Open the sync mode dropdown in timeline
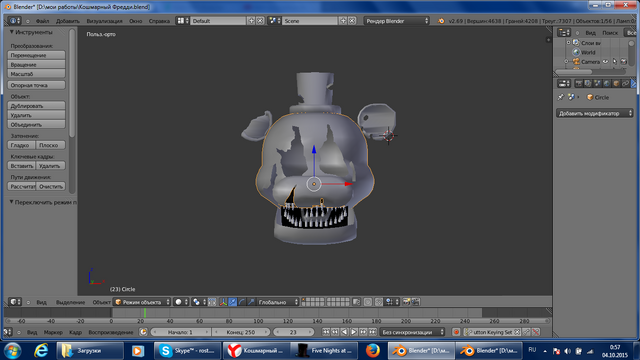This screenshot has width=640, height=360. point(412,332)
